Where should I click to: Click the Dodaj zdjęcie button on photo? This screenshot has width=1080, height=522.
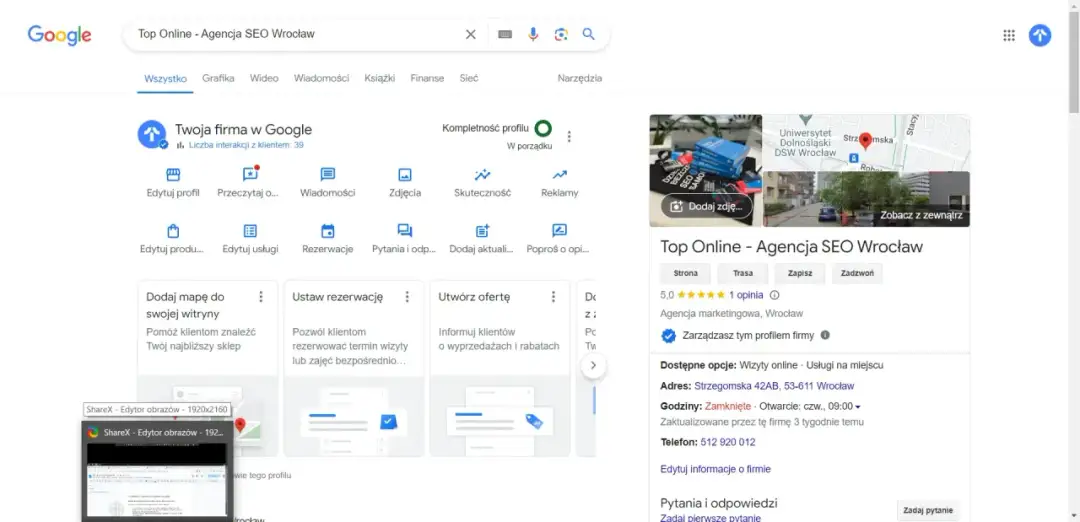click(x=707, y=206)
